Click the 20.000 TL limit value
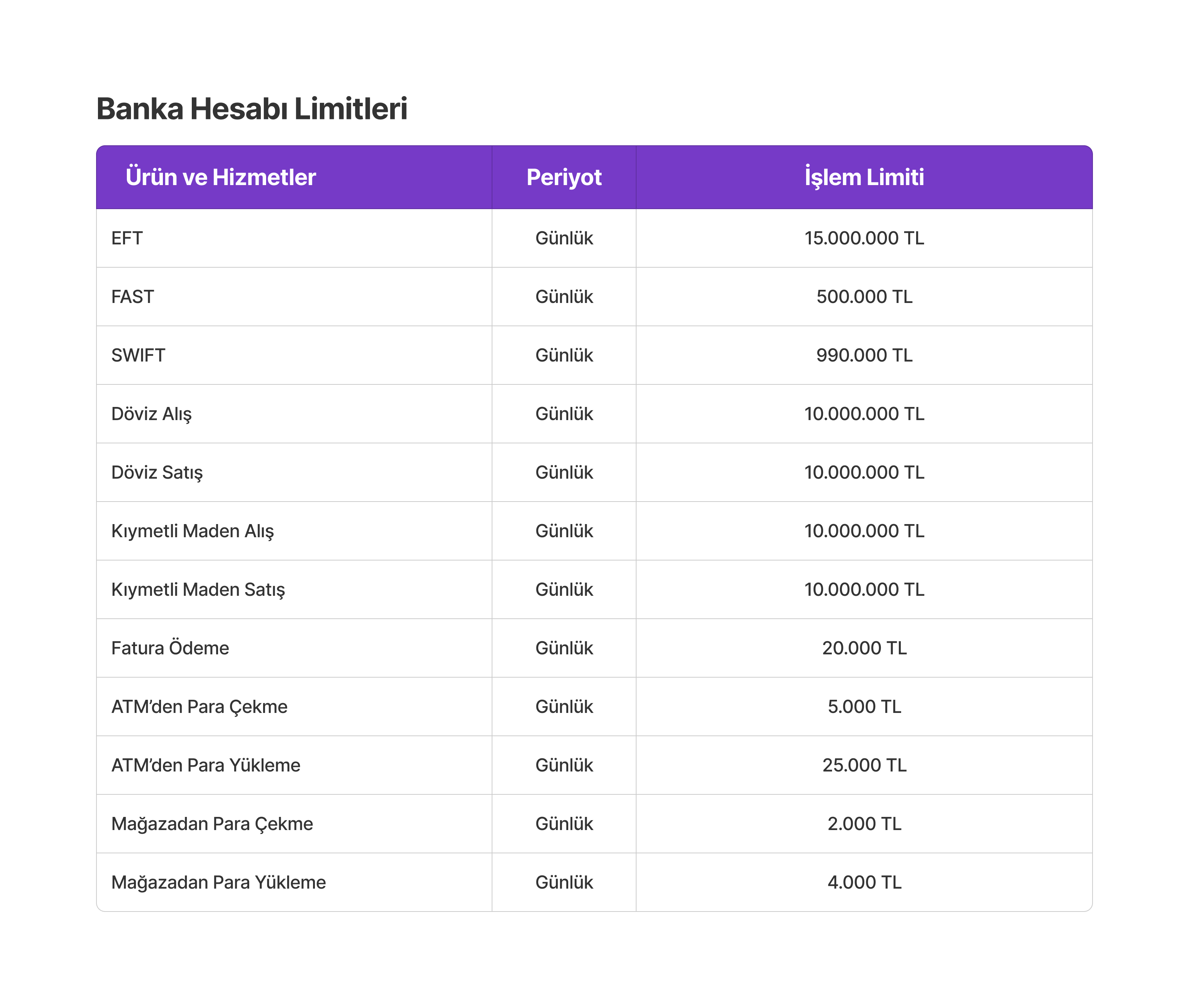Screen dimensions: 1189x1008 click(x=864, y=648)
